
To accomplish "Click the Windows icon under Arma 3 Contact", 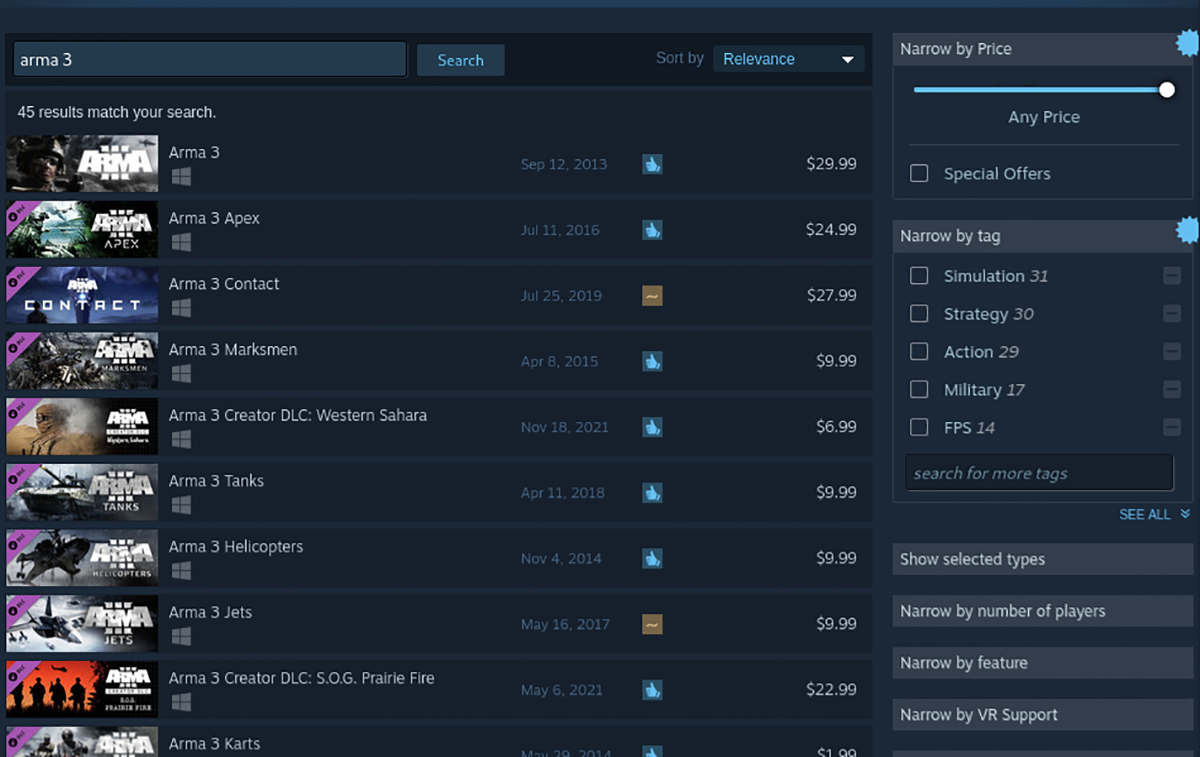I will tap(180, 308).
